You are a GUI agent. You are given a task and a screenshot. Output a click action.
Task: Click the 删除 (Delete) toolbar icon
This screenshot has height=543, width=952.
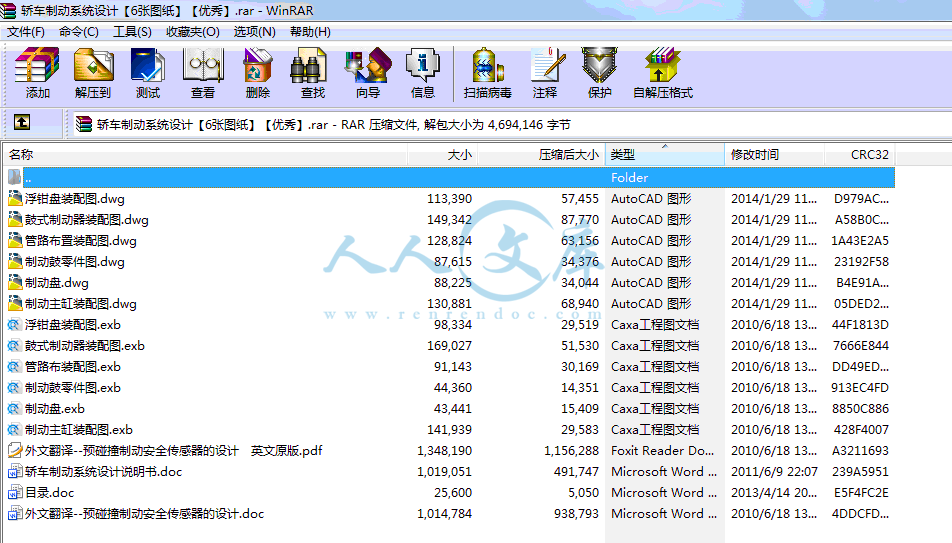[x=257, y=65]
